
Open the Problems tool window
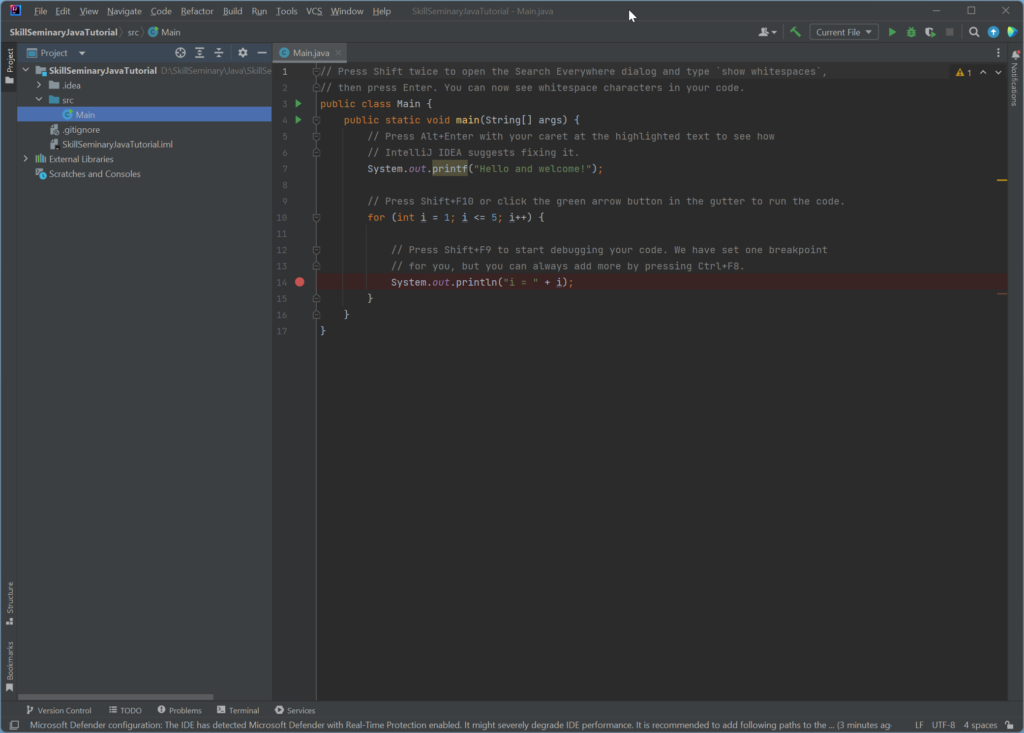[x=180, y=710]
